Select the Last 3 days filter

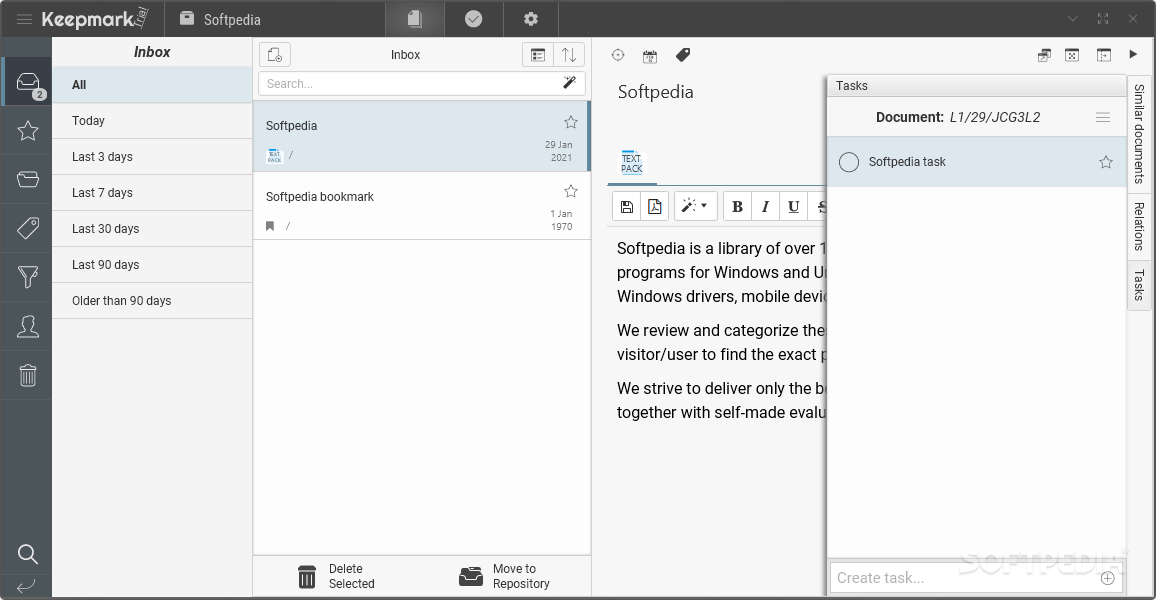coord(152,157)
